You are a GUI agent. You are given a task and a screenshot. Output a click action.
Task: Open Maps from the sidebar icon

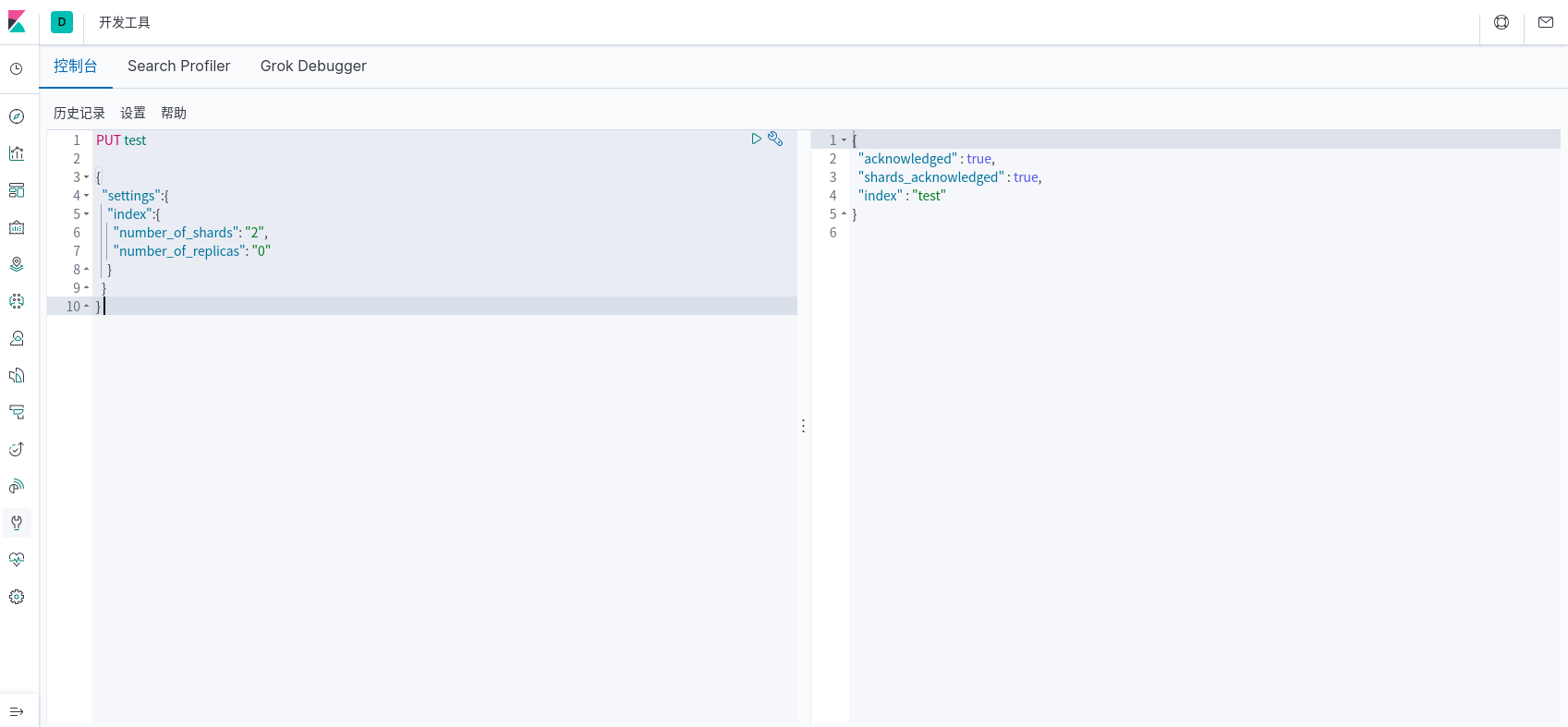17,264
